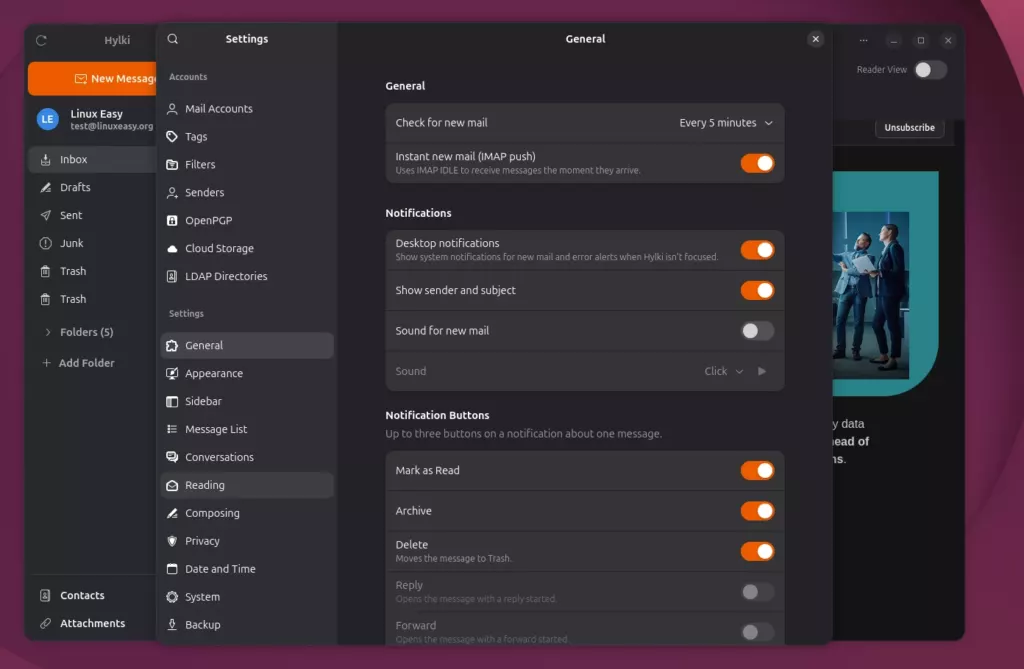Open Check for new mail interval dropdown
1024x669 pixels.
pos(726,123)
